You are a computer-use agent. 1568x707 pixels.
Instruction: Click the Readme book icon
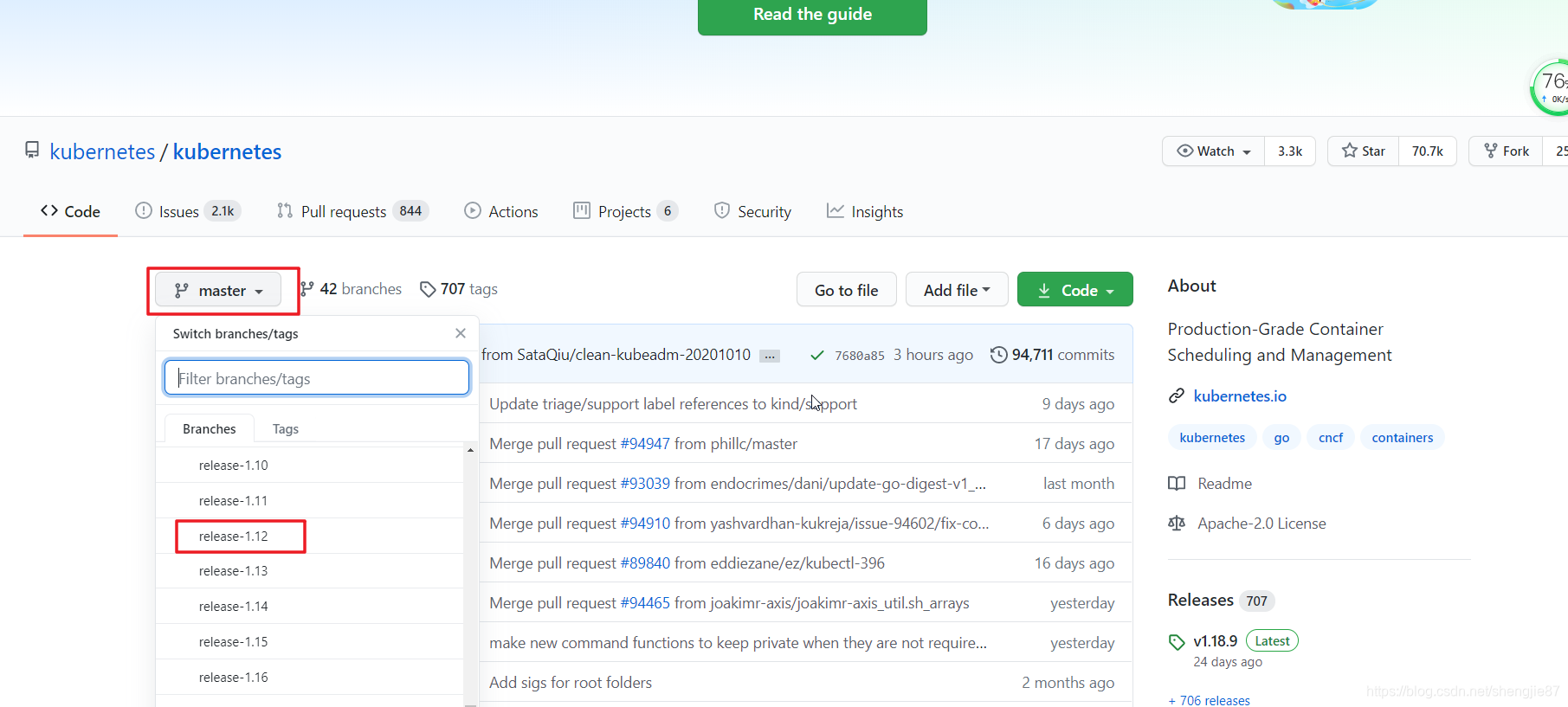tap(1177, 483)
